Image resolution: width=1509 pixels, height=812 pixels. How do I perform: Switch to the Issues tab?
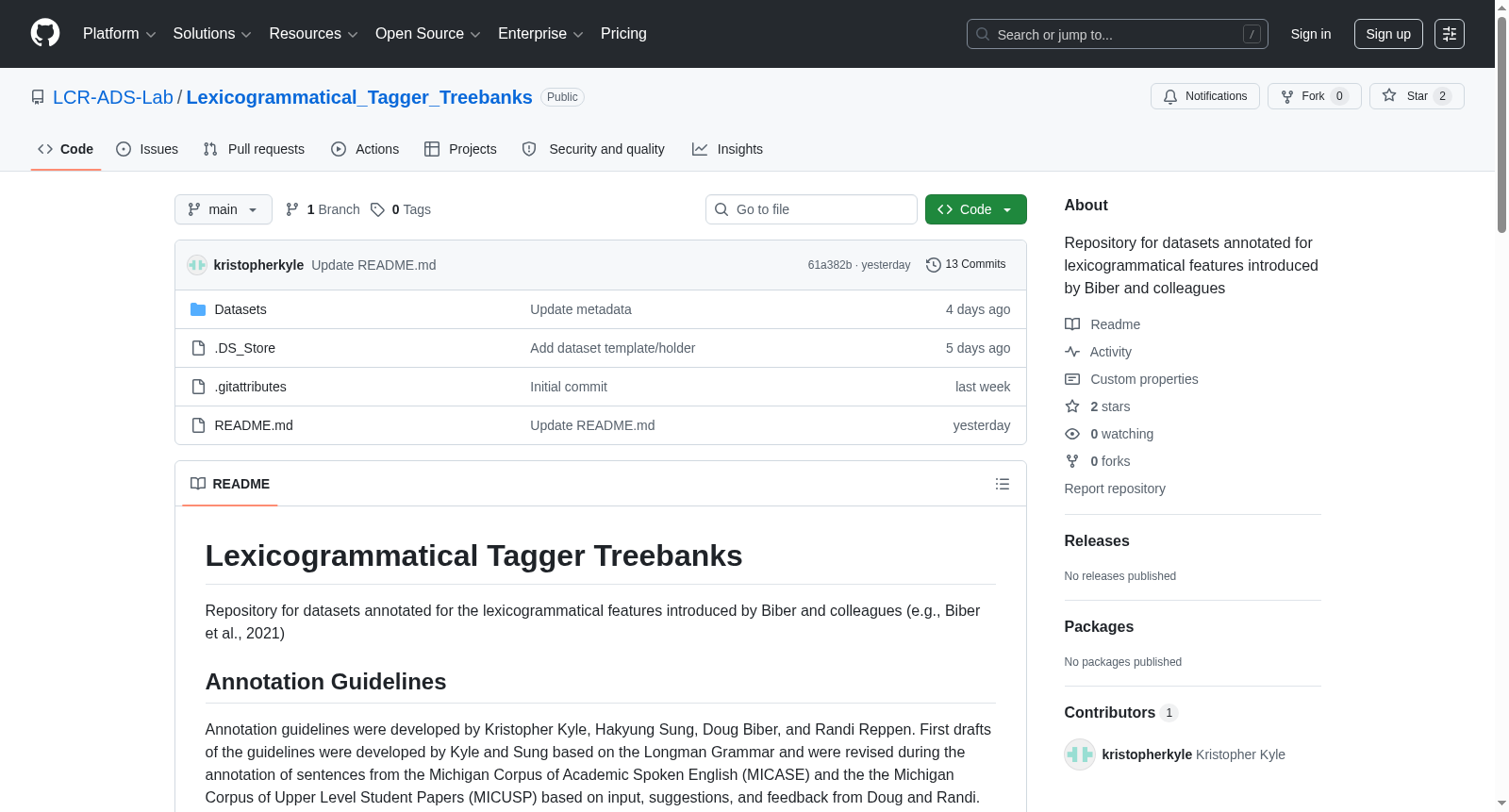[x=147, y=149]
